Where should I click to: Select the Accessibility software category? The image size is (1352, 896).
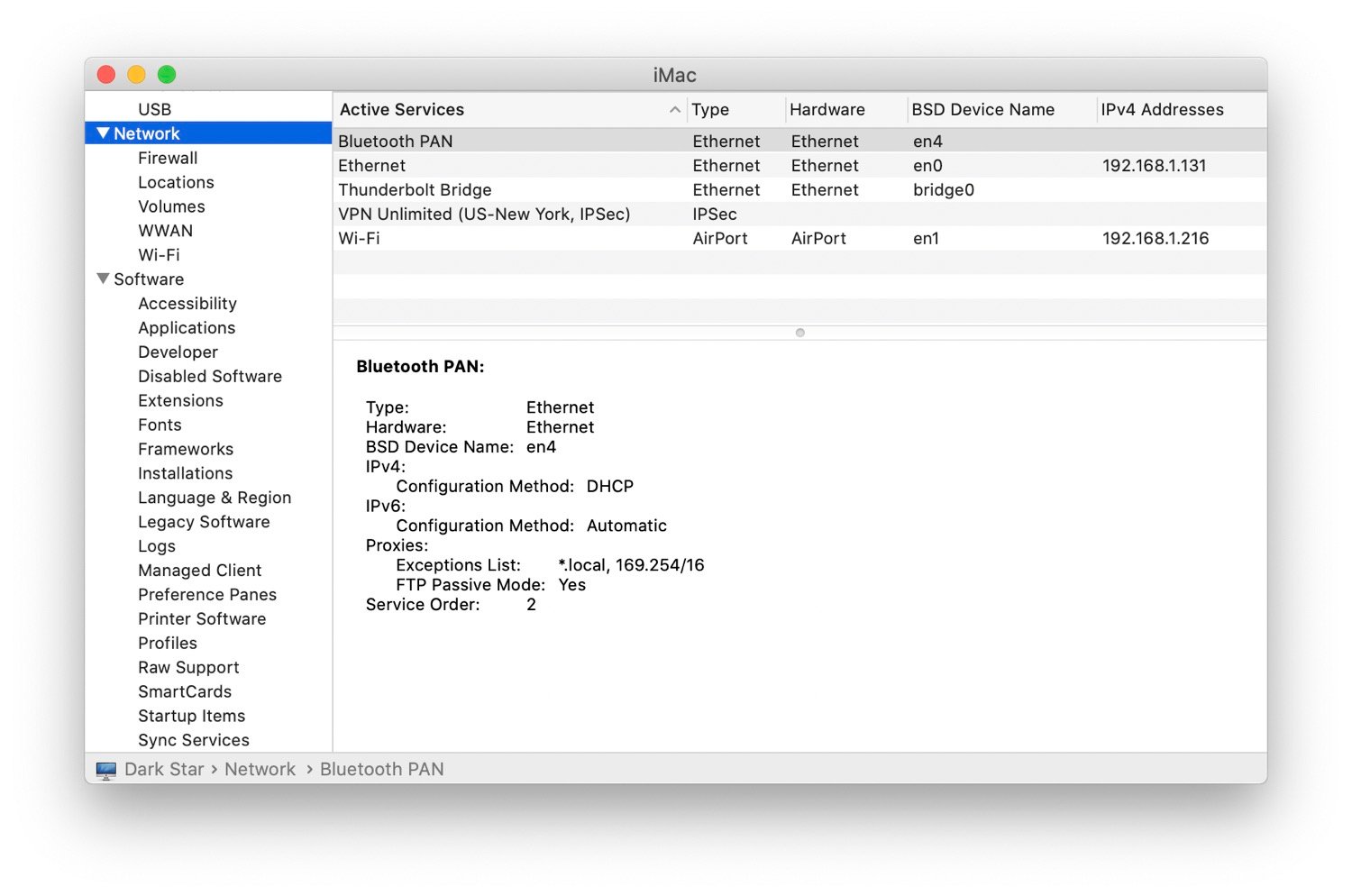tap(187, 303)
